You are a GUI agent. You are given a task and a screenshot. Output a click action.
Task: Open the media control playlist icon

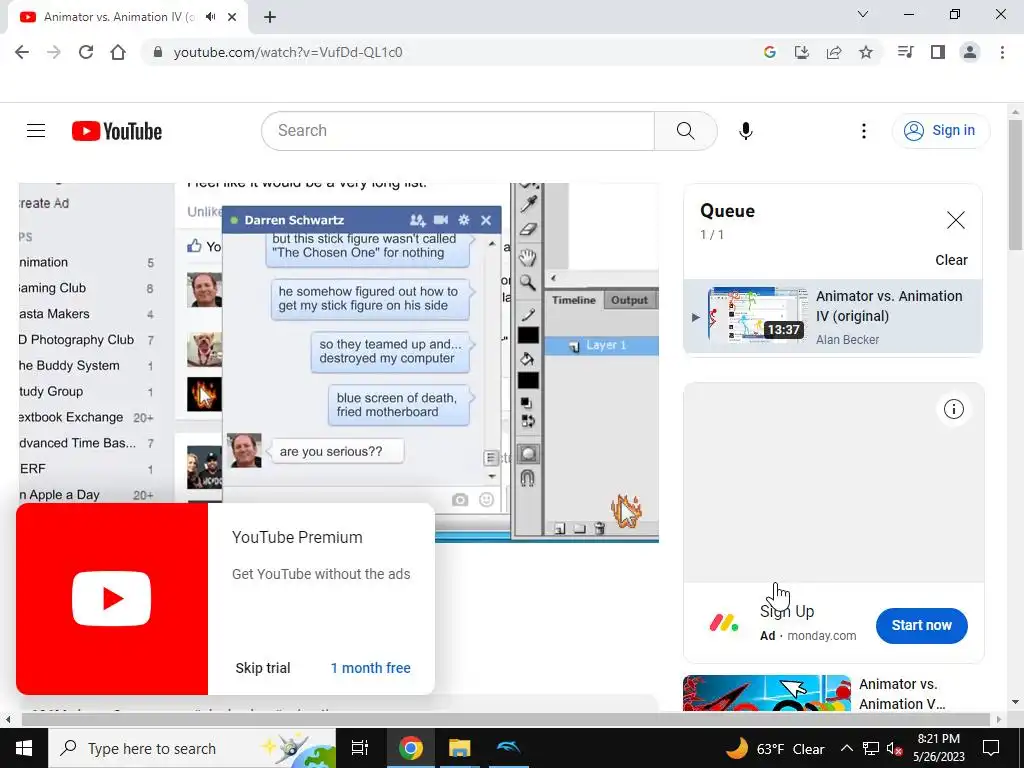coord(906,52)
